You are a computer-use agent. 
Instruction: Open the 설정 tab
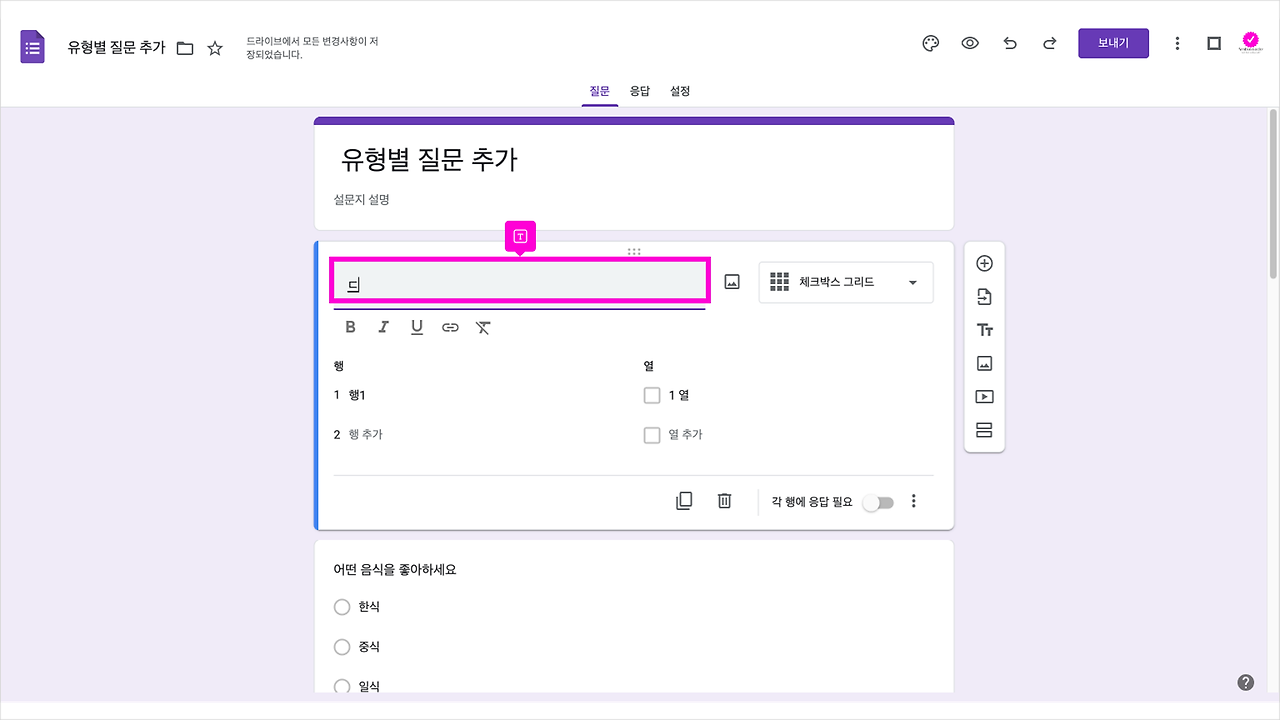[x=680, y=91]
